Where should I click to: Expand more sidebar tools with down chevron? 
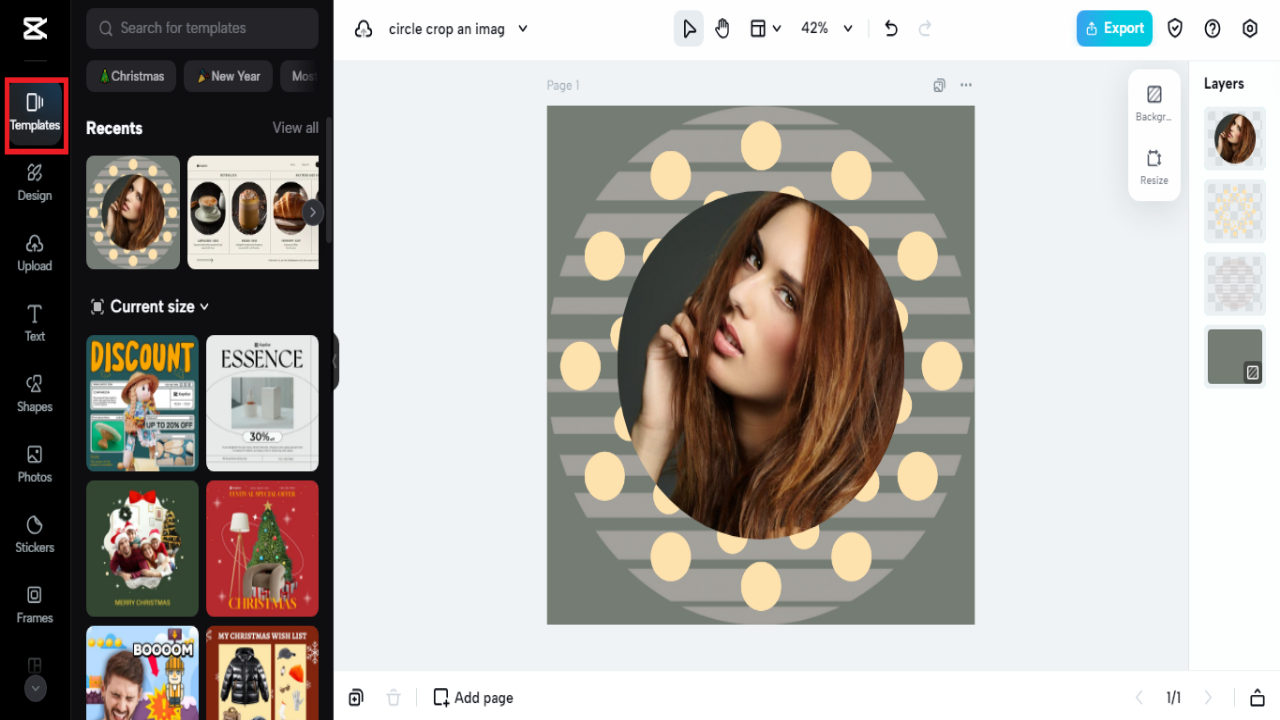coord(35,688)
